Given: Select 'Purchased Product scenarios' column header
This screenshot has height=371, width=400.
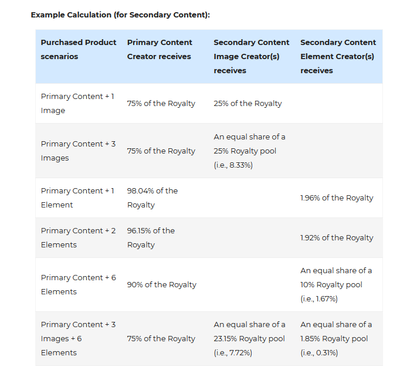Looking at the screenshot, I should (x=78, y=49).
